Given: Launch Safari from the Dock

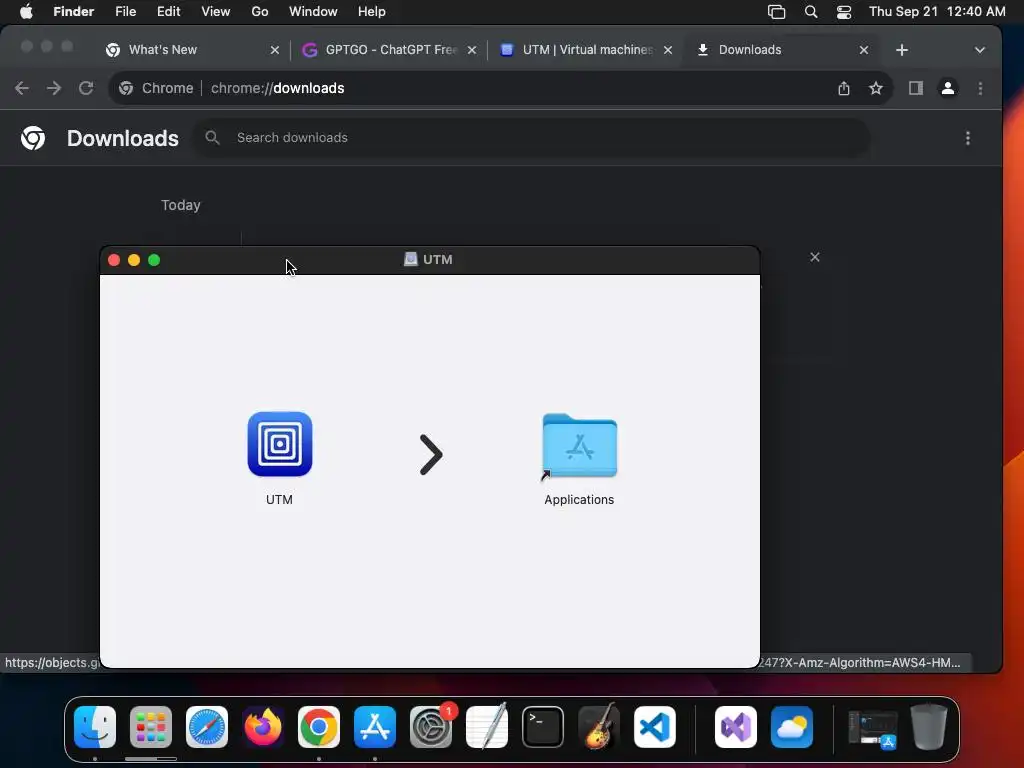Looking at the screenshot, I should 207,727.
